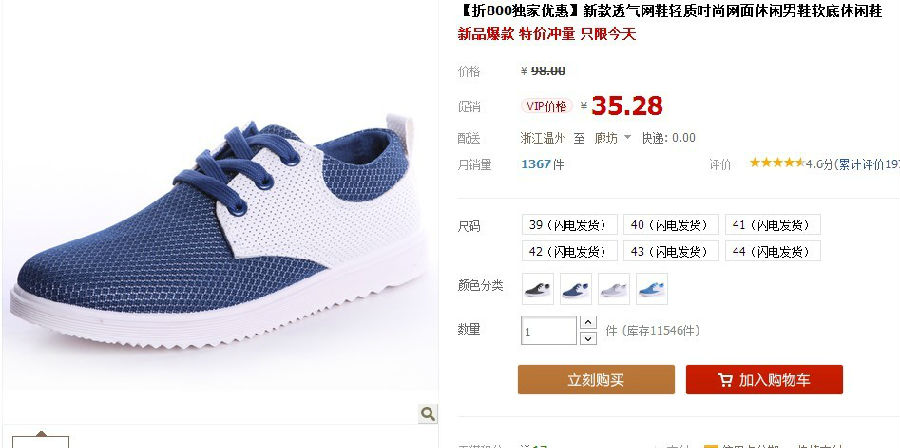Screen dimensions: 900x448
Task: Pick size 42 option
Action: pos(569,251)
